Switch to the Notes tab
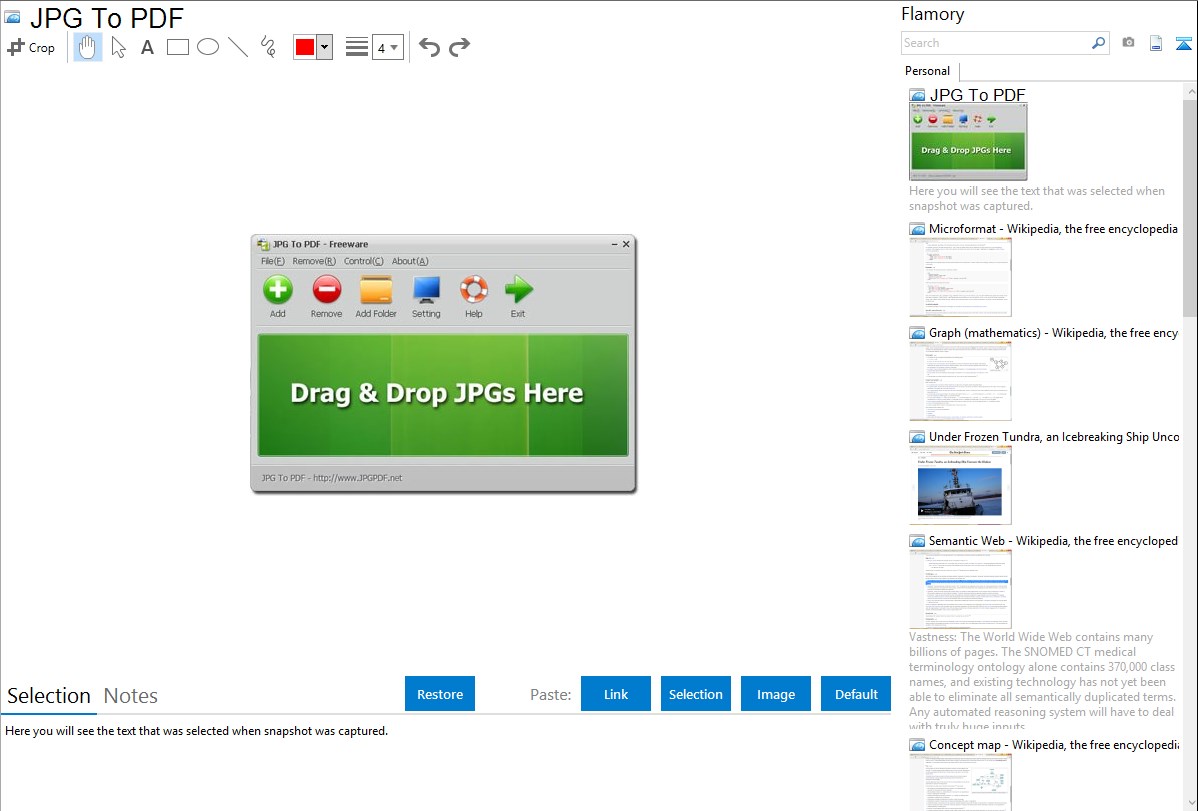The height and width of the screenshot is (811, 1198). 131,696
